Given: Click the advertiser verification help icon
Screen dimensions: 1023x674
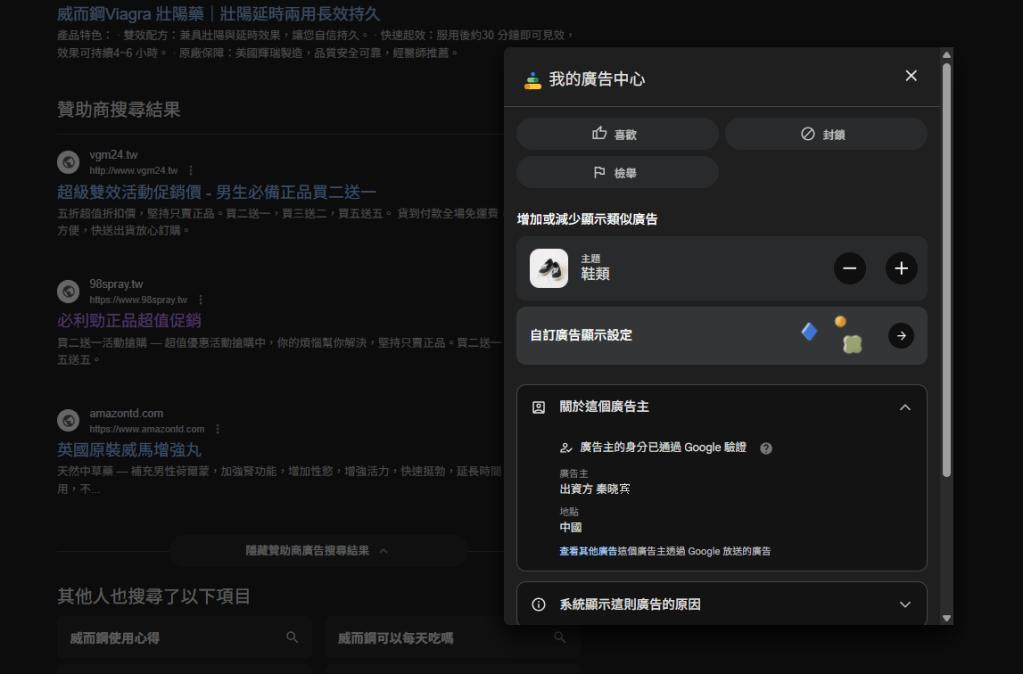Looking at the screenshot, I should tap(766, 448).
